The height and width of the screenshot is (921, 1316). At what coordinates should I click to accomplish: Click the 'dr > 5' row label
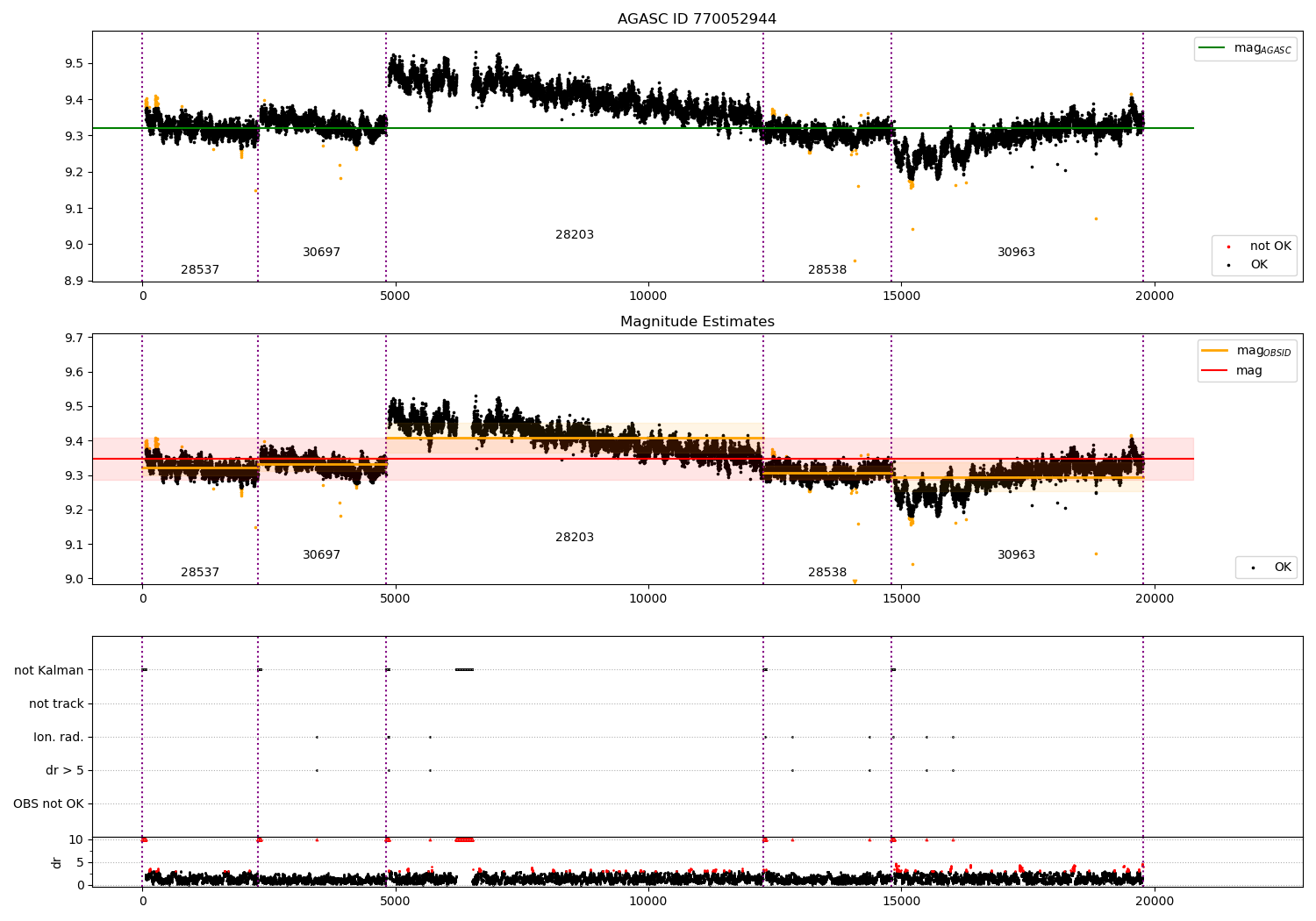pos(65,770)
